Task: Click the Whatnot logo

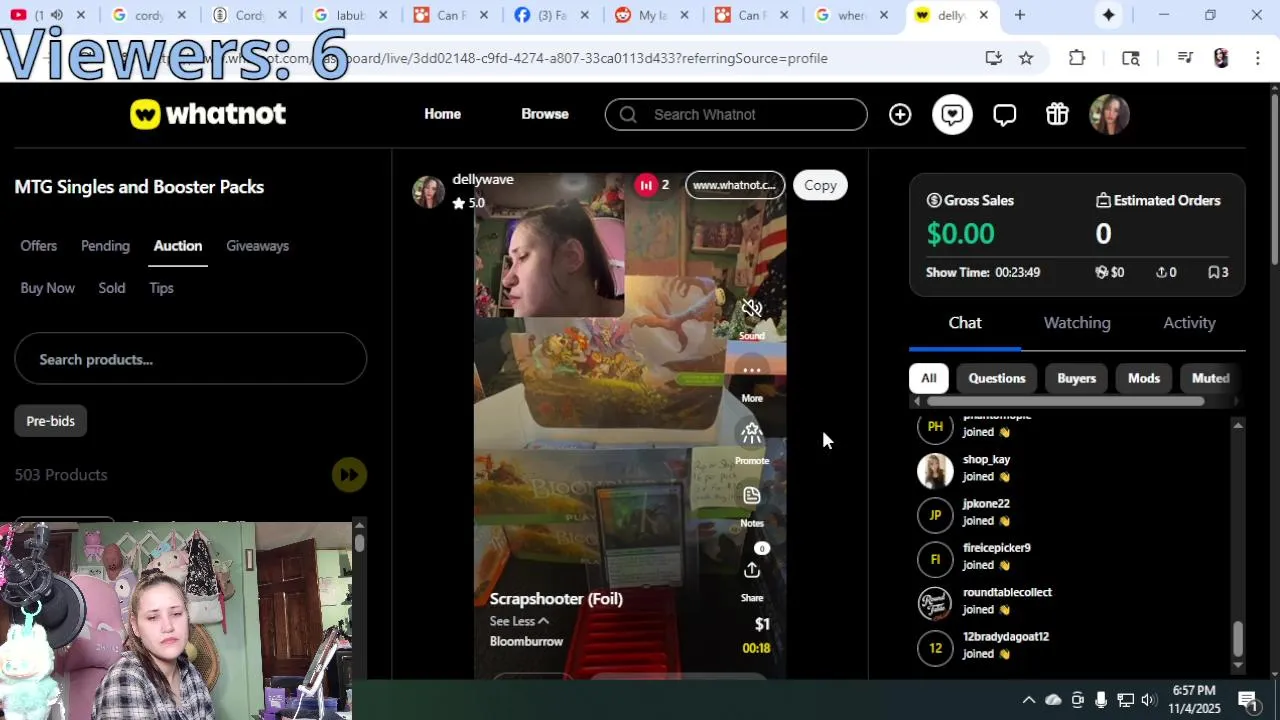Action: tap(208, 114)
